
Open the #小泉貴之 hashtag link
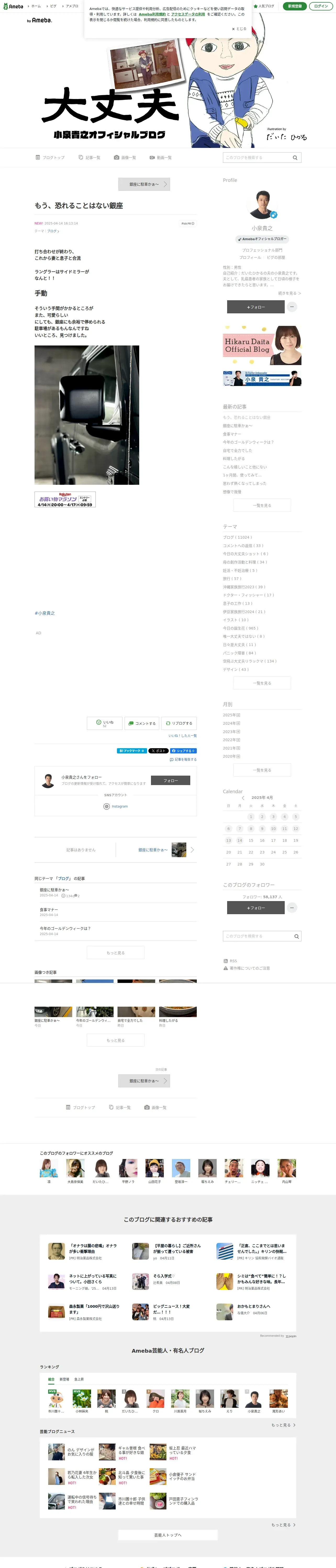point(44,613)
